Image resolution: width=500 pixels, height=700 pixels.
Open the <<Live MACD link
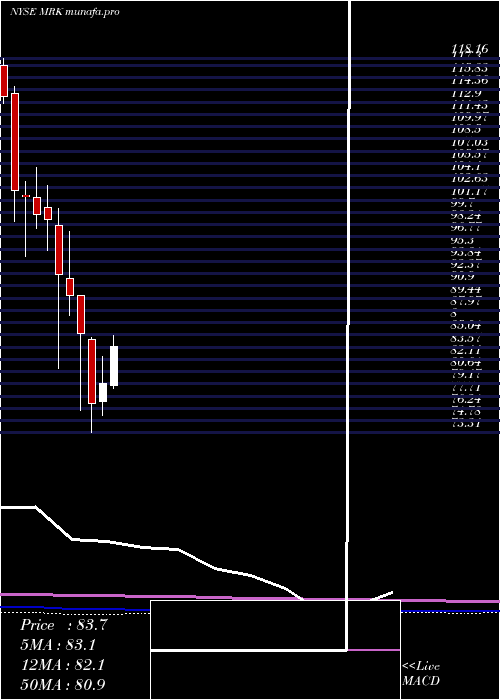click(x=421, y=674)
